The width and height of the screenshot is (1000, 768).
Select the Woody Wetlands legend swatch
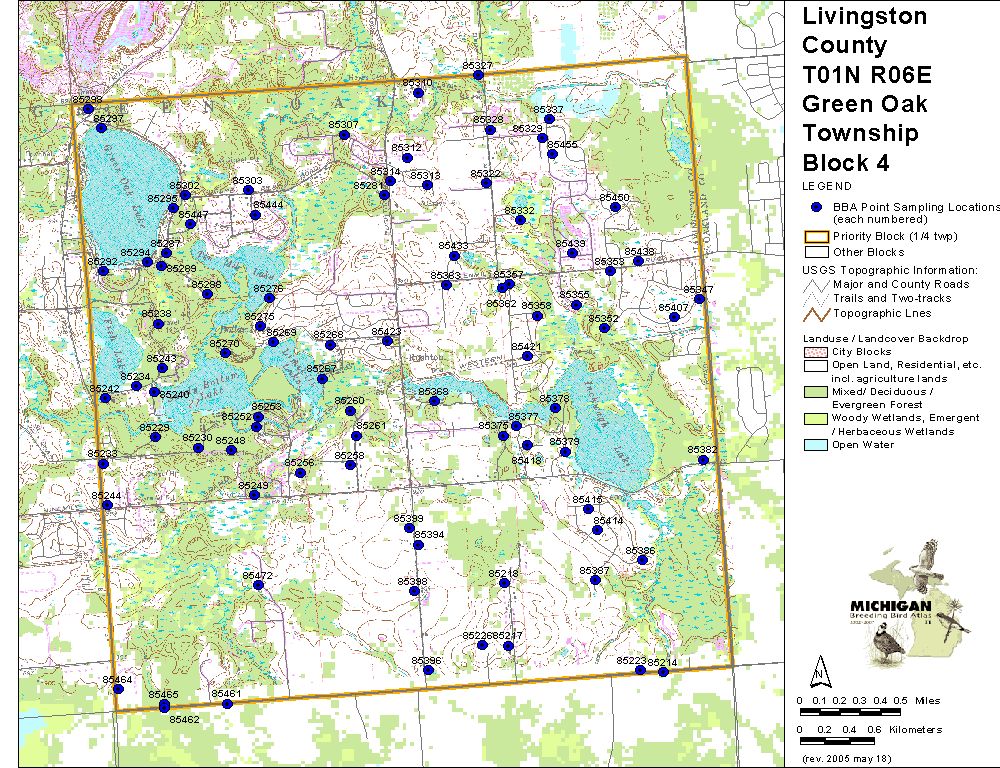click(x=812, y=419)
